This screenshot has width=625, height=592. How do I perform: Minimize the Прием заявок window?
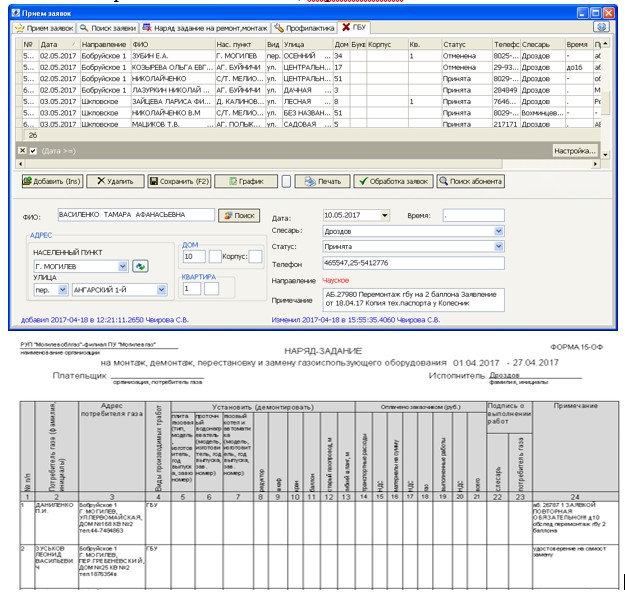[x=582, y=13]
